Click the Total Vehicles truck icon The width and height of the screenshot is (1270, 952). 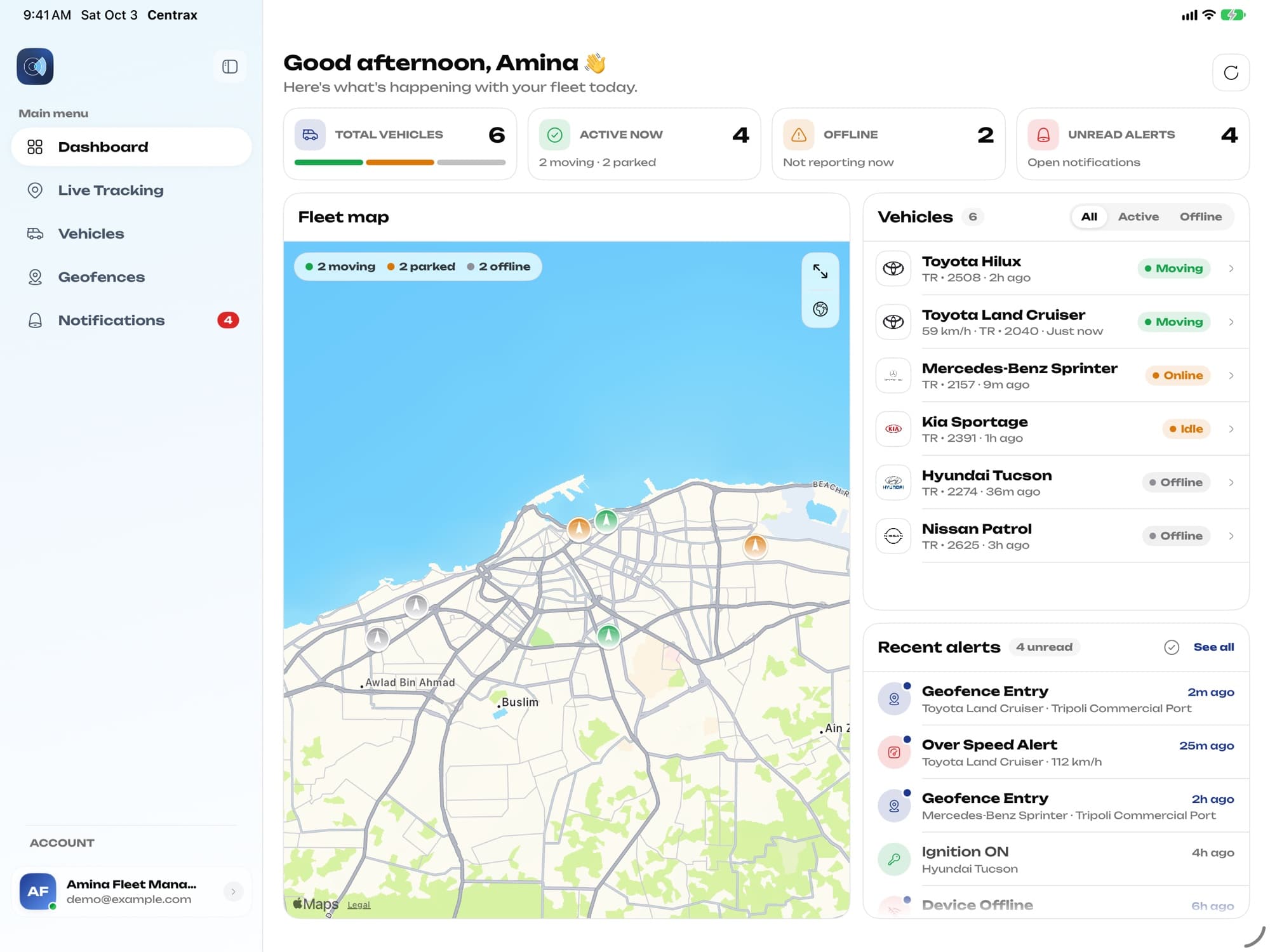coord(310,135)
